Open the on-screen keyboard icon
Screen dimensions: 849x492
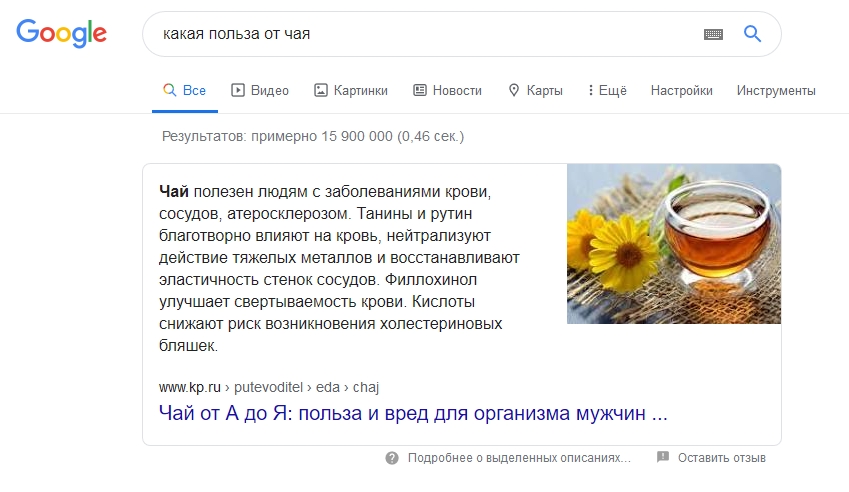(x=713, y=34)
